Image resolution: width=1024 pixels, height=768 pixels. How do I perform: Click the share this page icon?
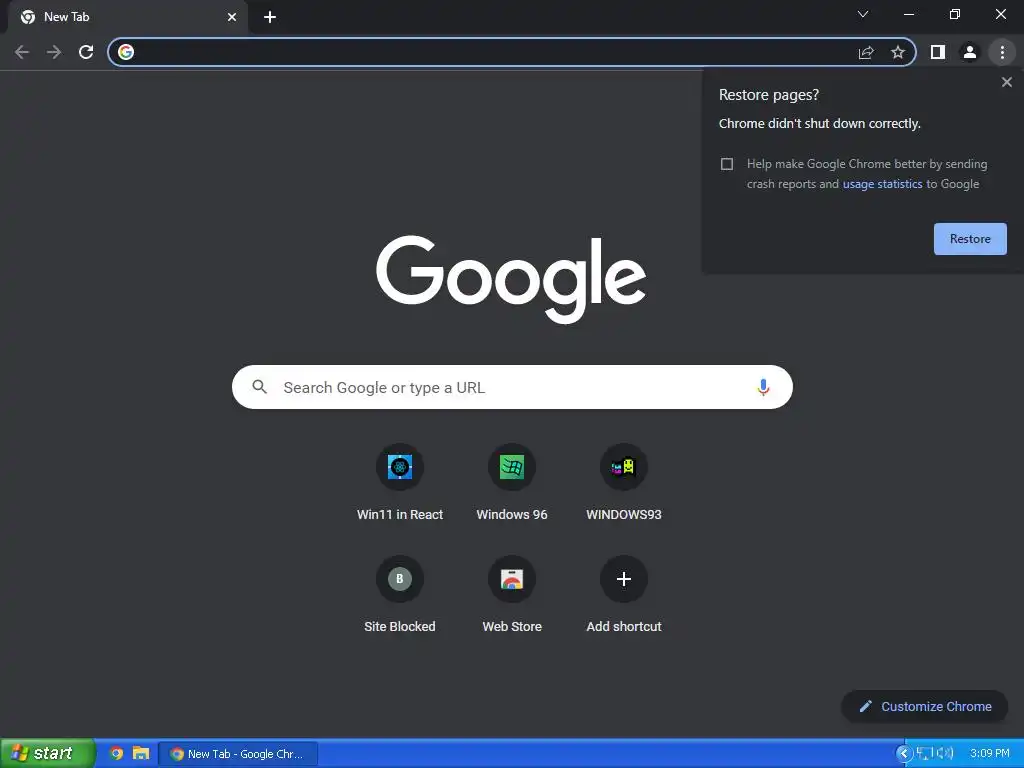pos(866,52)
